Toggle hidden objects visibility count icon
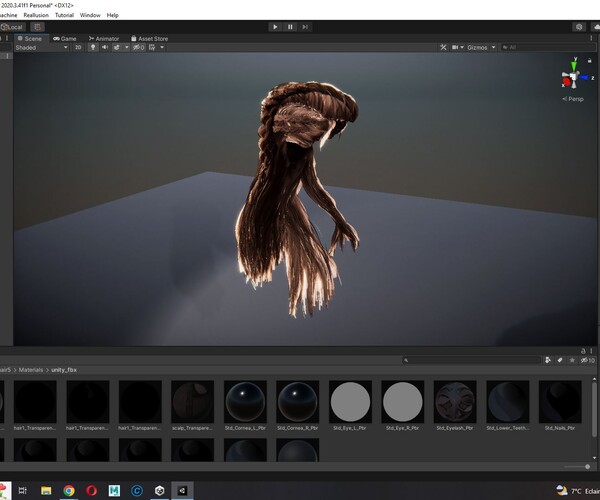Image resolution: width=600 pixels, height=500 pixels. [138, 47]
